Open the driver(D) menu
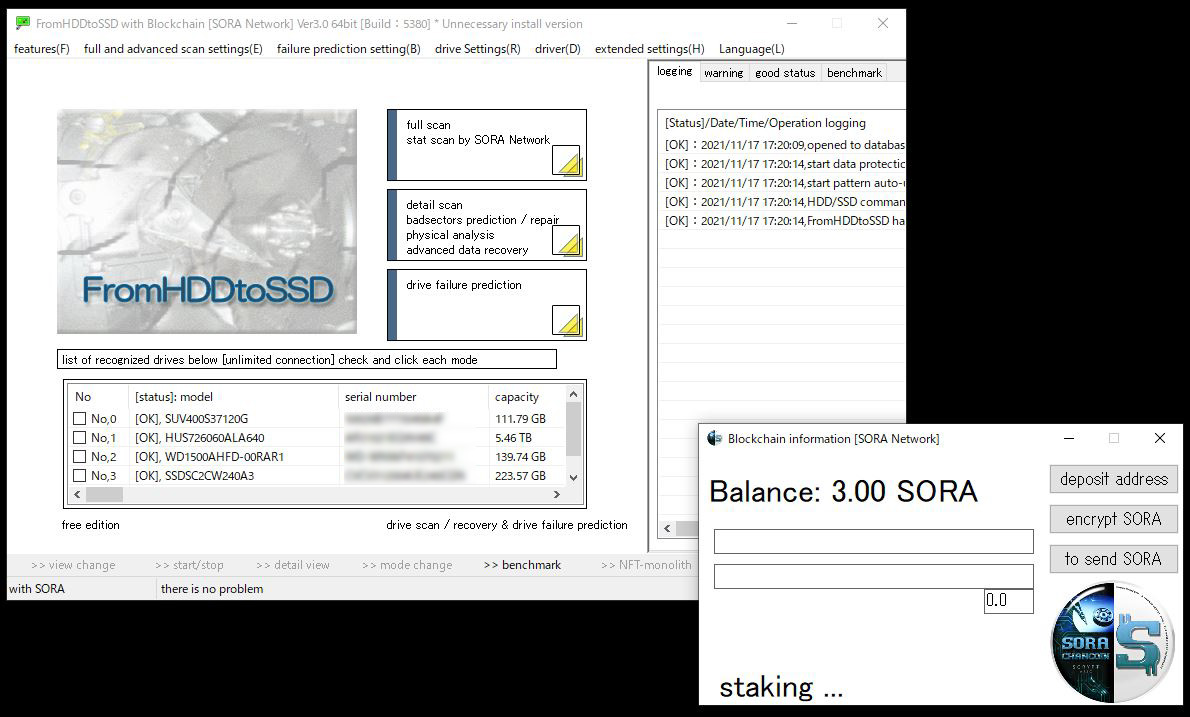Screen dimensions: 1190x717 558,49
